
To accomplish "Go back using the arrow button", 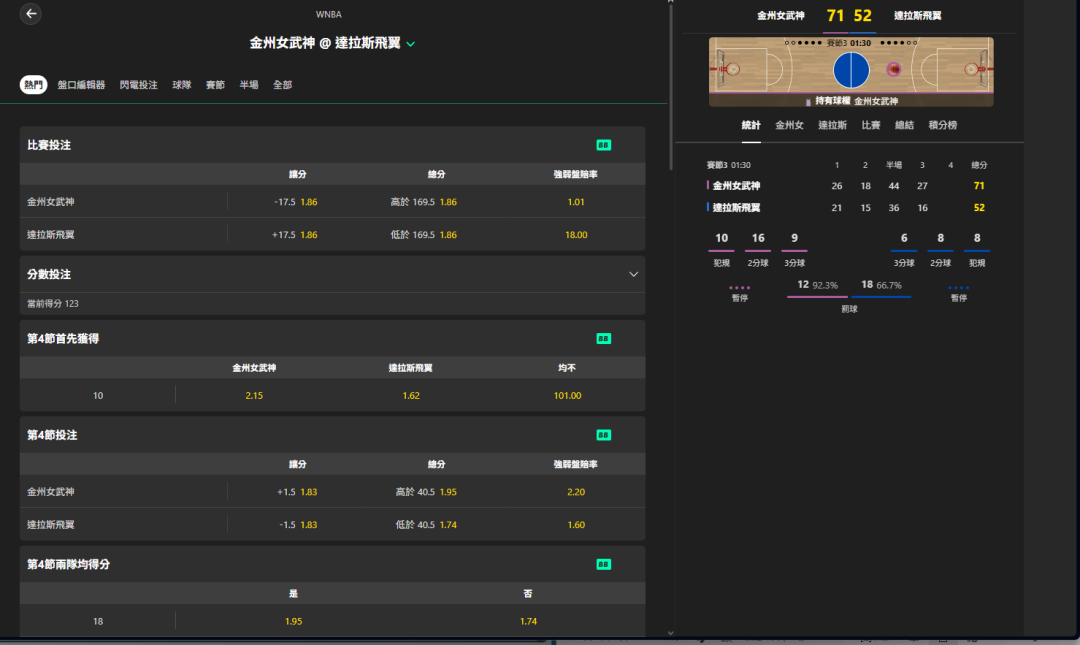I will tap(30, 14).
